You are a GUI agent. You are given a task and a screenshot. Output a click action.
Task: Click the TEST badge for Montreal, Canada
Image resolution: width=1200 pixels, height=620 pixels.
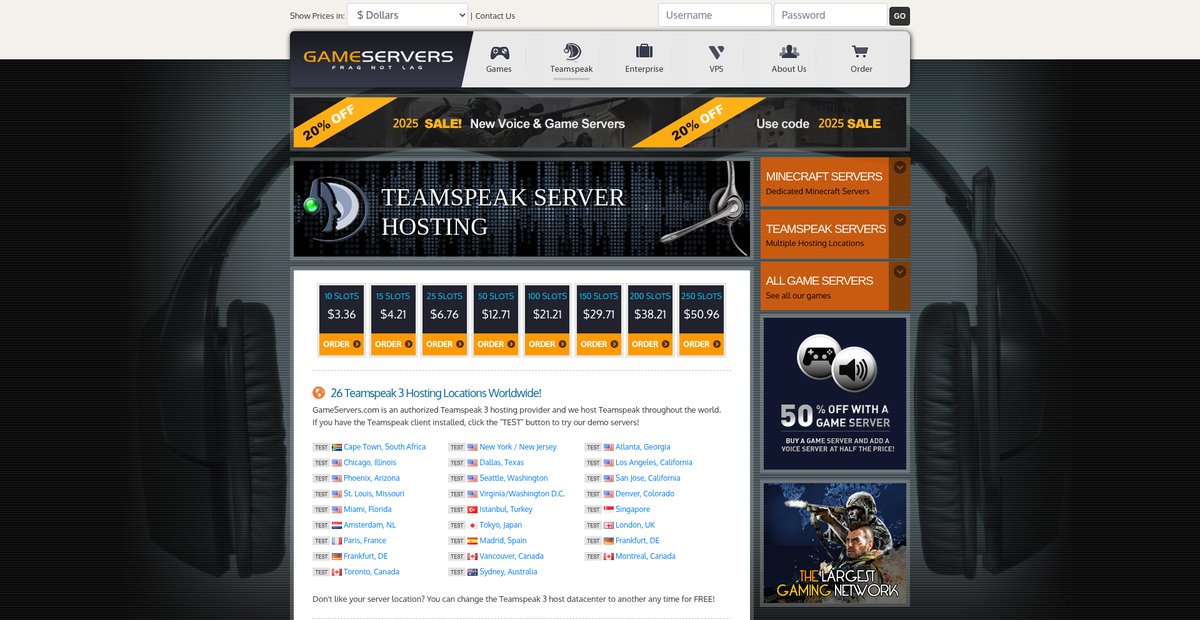click(x=593, y=556)
